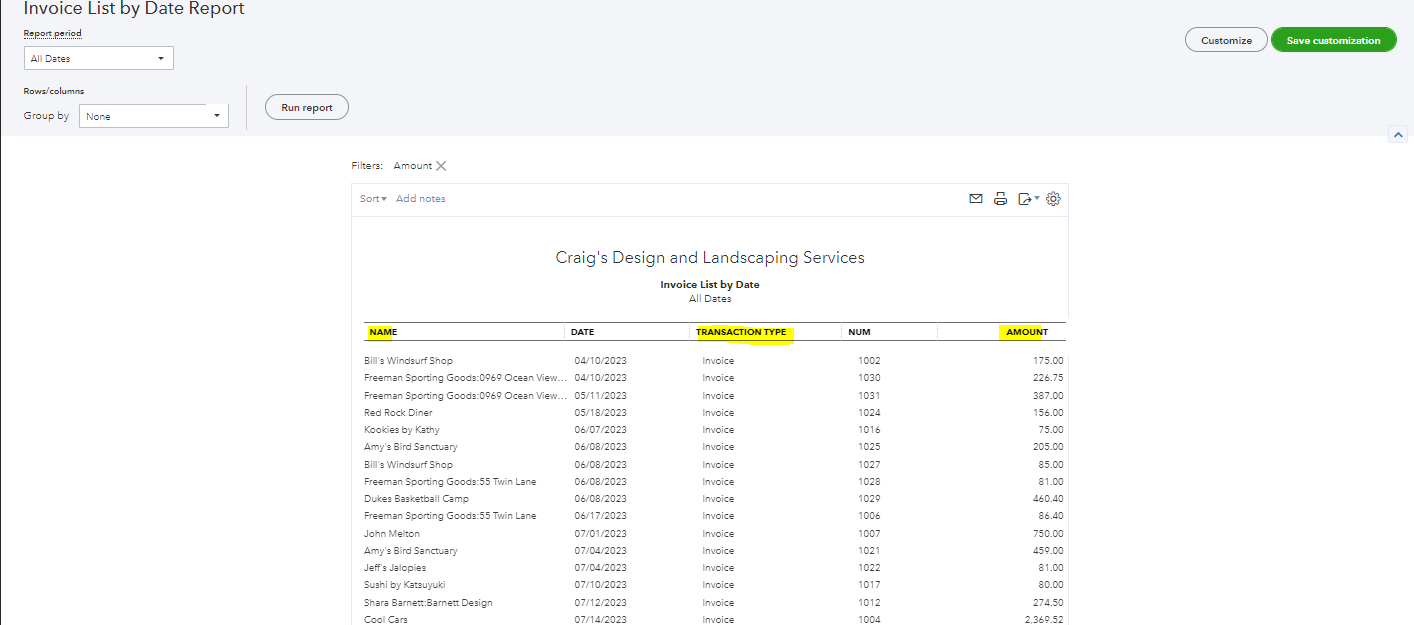
Task: Open Jeff's Jalopies invoice row
Action: (x=714, y=568)
